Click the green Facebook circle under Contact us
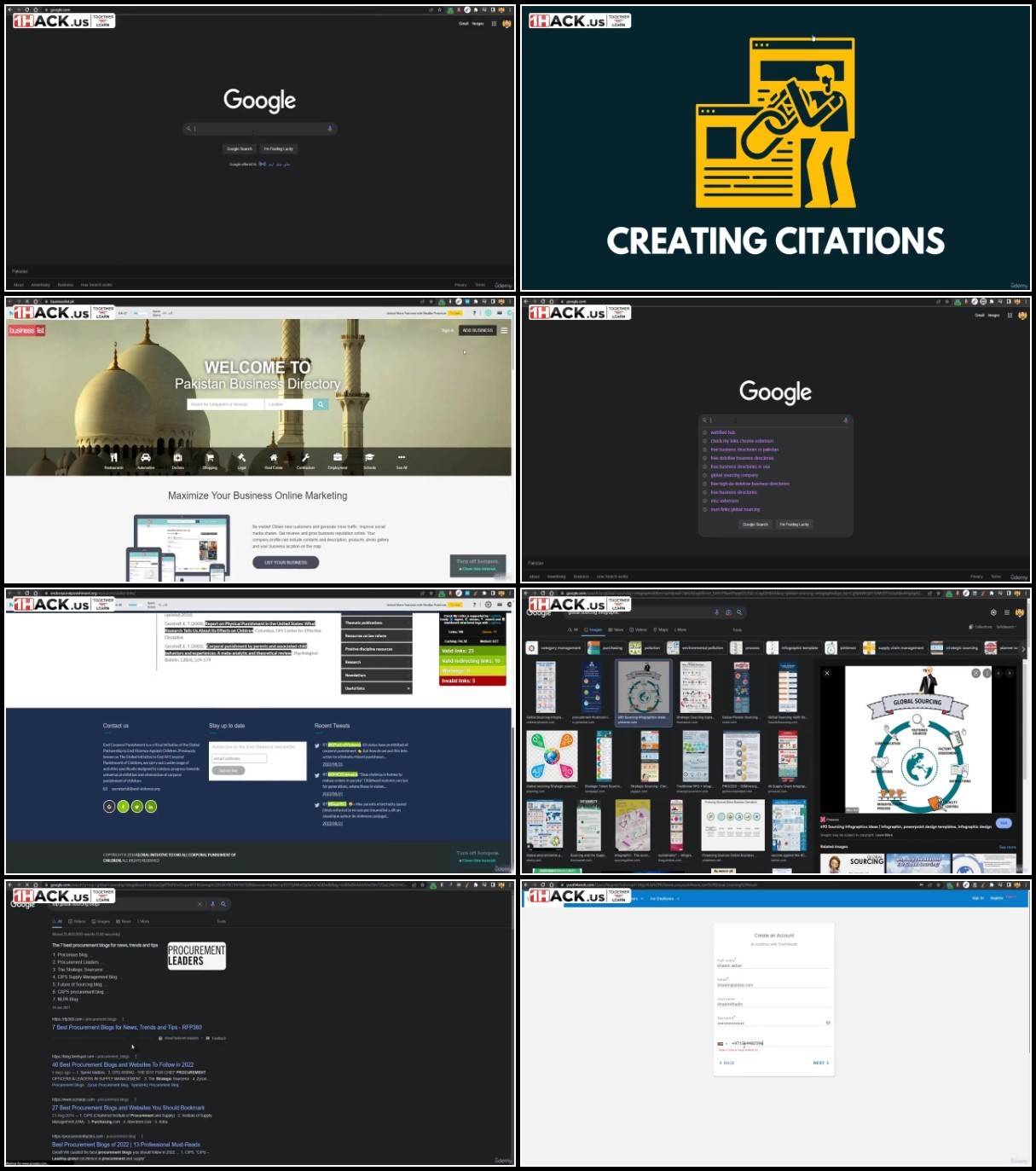The width and height of the screenshot is (1036, 1171). 123,806
